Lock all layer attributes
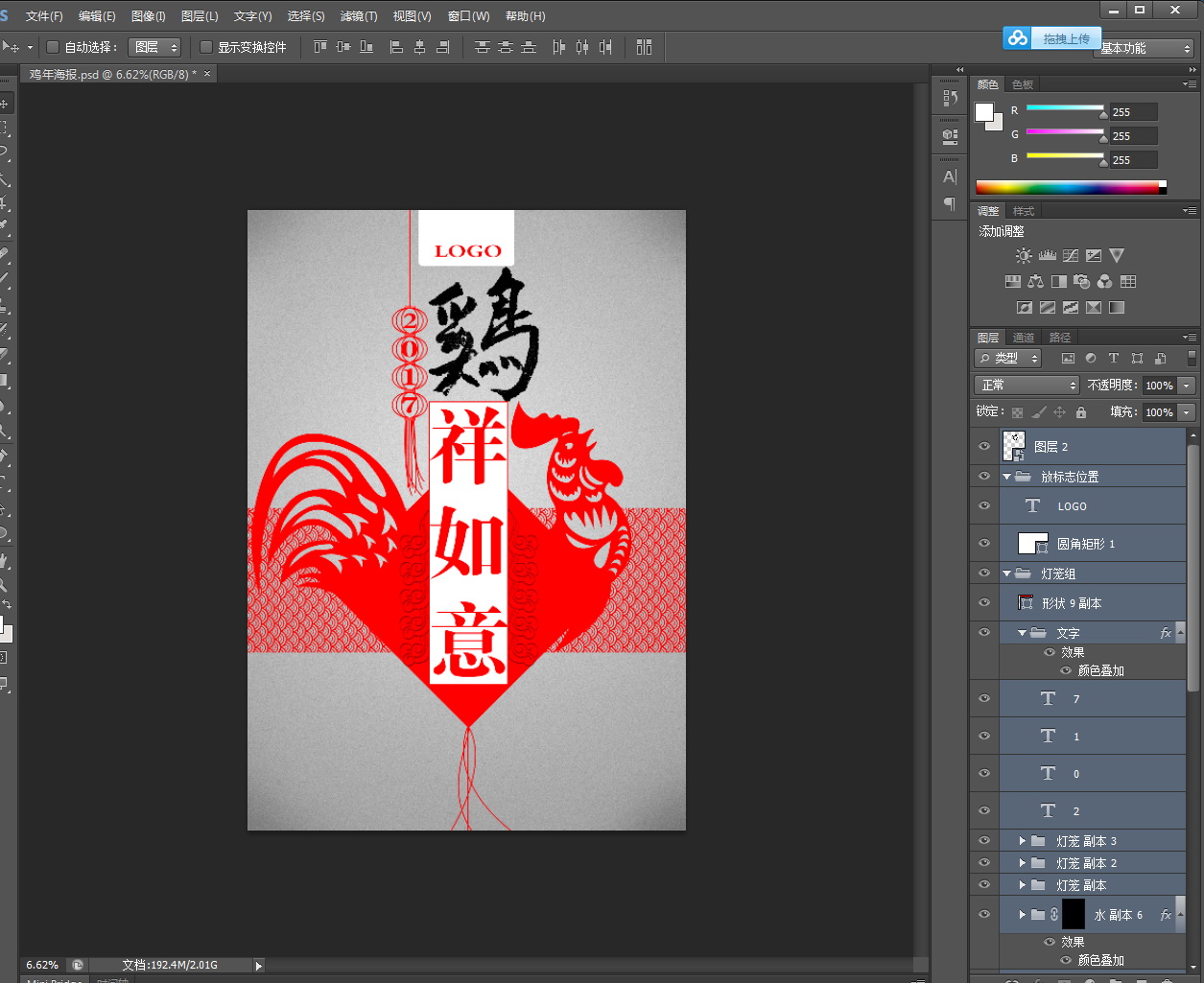This screenshot has width=1204, height=983. [x=1081, y=412]
